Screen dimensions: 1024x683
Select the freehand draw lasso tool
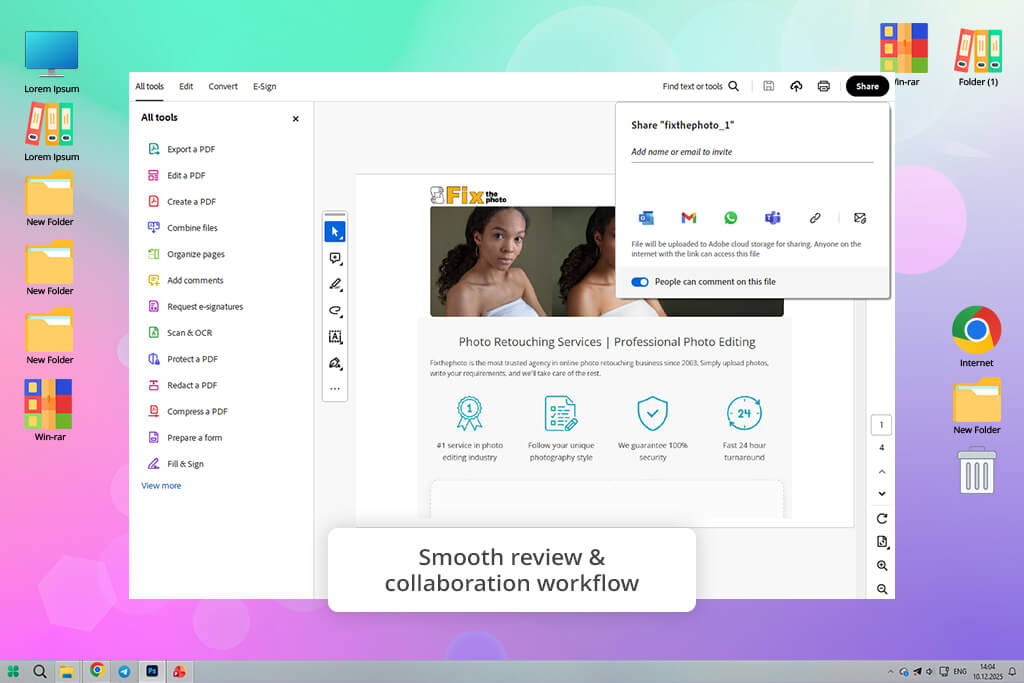tap(335, 310)
